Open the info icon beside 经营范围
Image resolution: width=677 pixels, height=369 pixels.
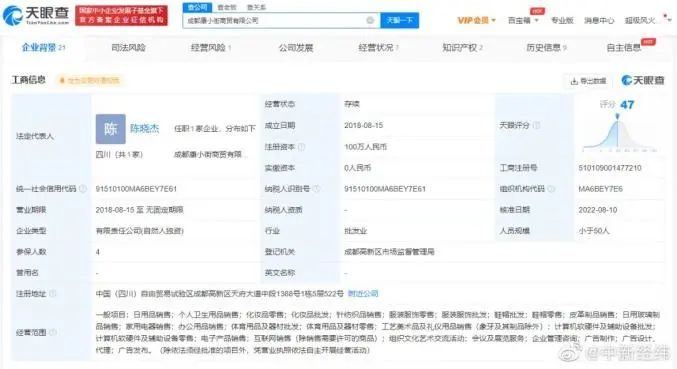pos(53,332)
